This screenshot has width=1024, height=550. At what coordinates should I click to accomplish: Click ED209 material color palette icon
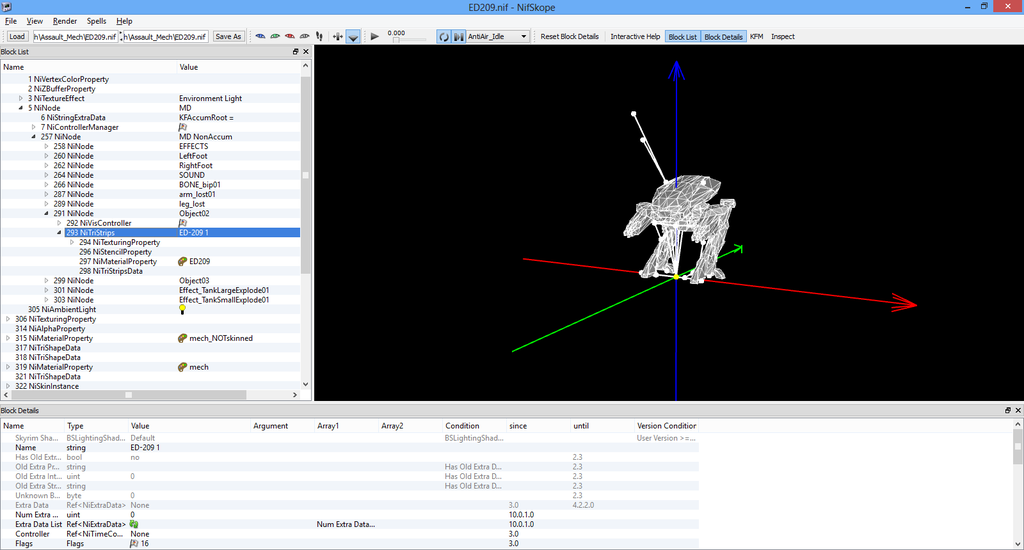tap(183, 261)
